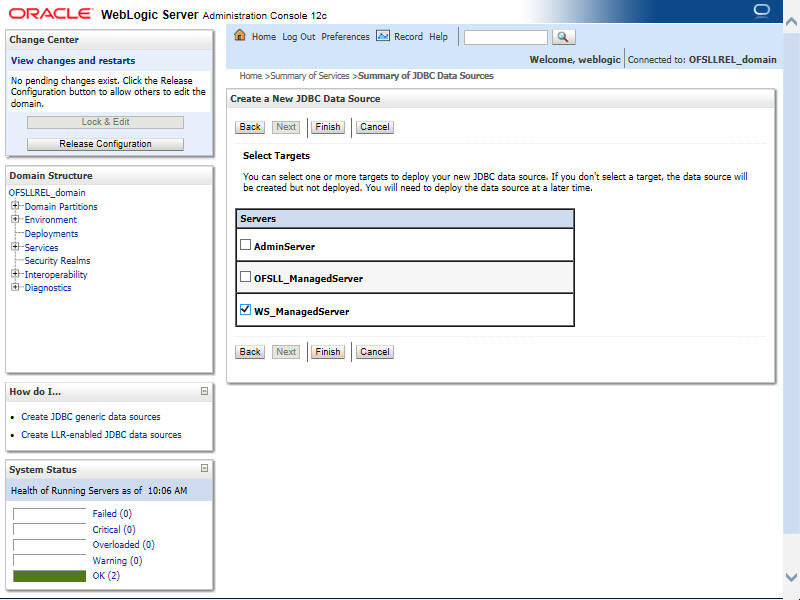Click the top Cancel button
Viewport: 800px width, 600px height.
click(374, 127)
